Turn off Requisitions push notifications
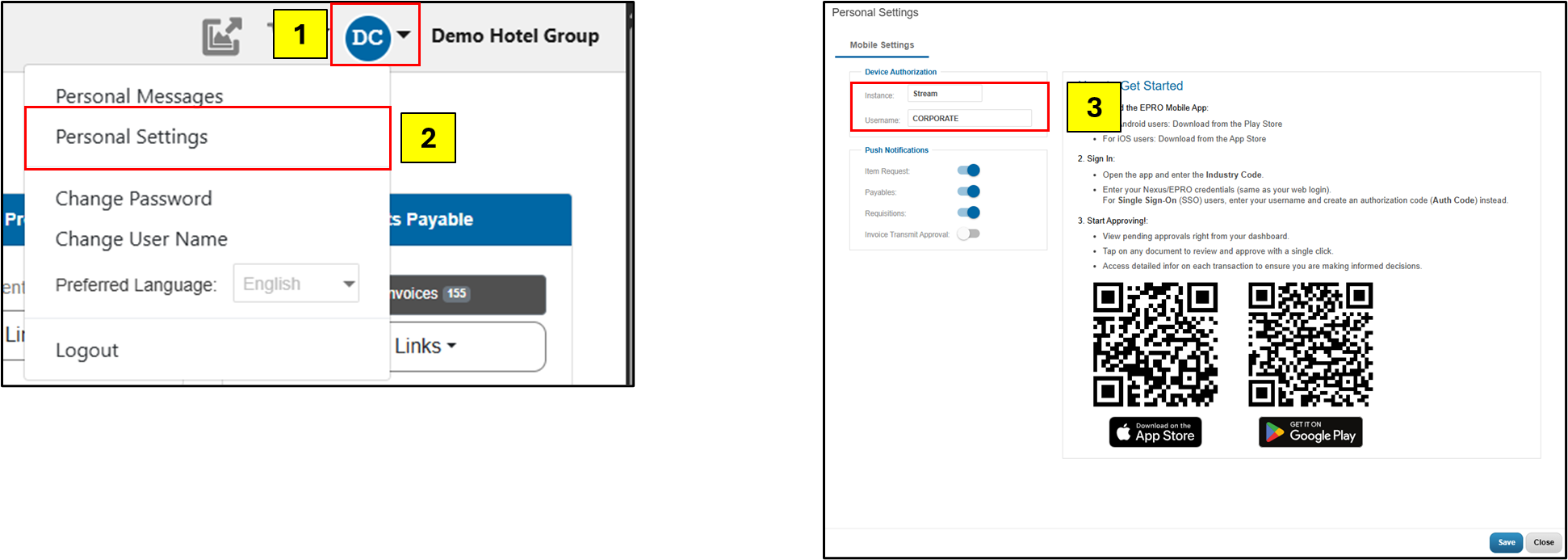Image resolution: width=1568 pixels, height=560 pixels. point(968,213)
